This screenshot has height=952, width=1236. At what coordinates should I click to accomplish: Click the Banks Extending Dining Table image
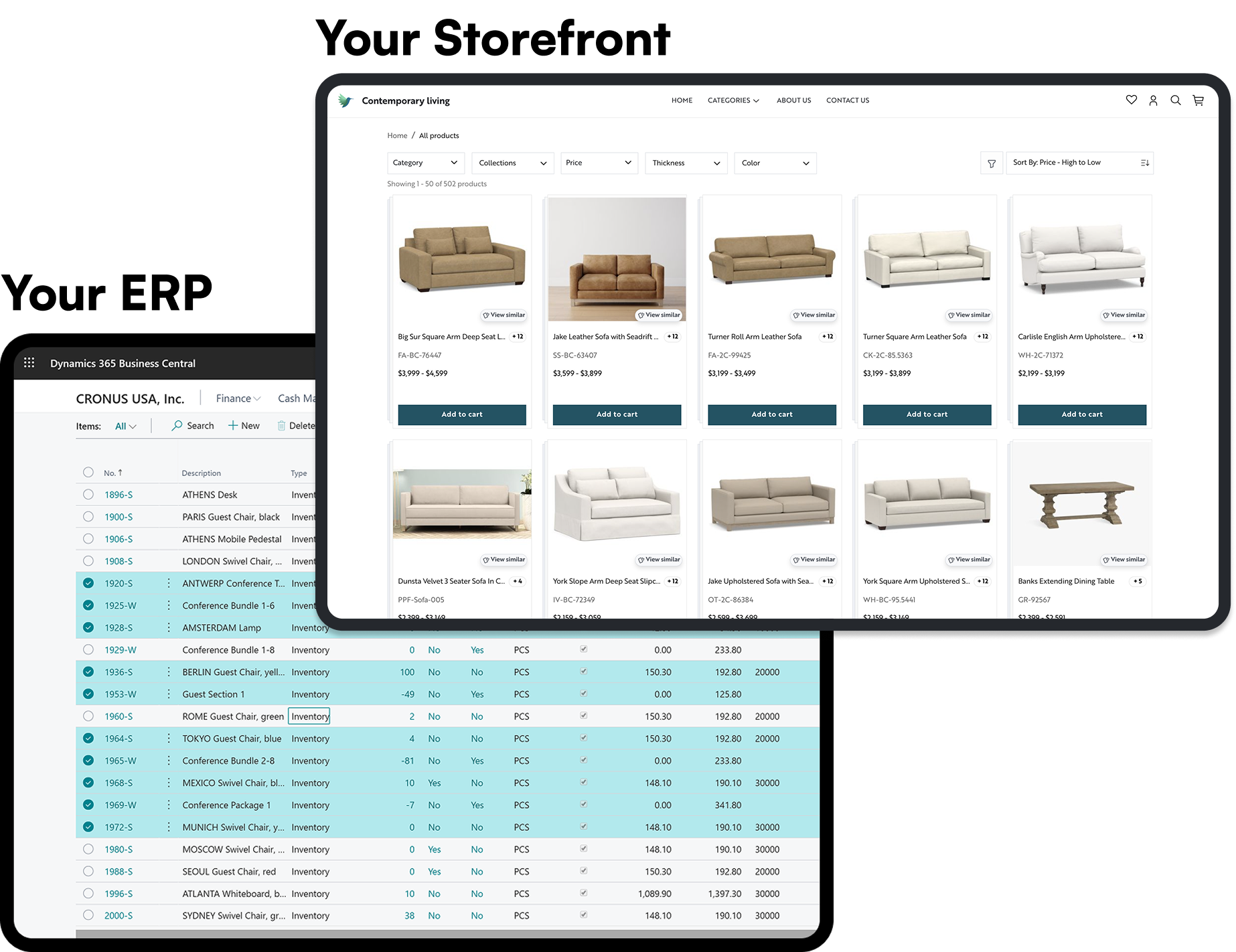pyautogui.click(x=1081, y=505)
